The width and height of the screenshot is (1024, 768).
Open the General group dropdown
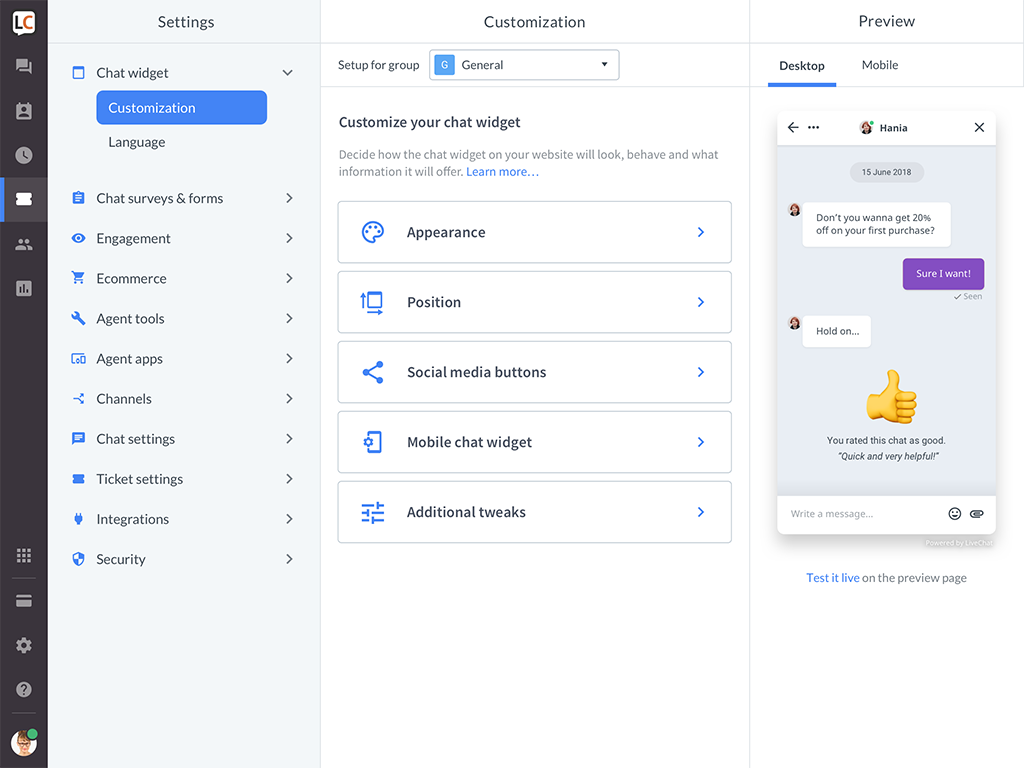(x=524, y=65)
